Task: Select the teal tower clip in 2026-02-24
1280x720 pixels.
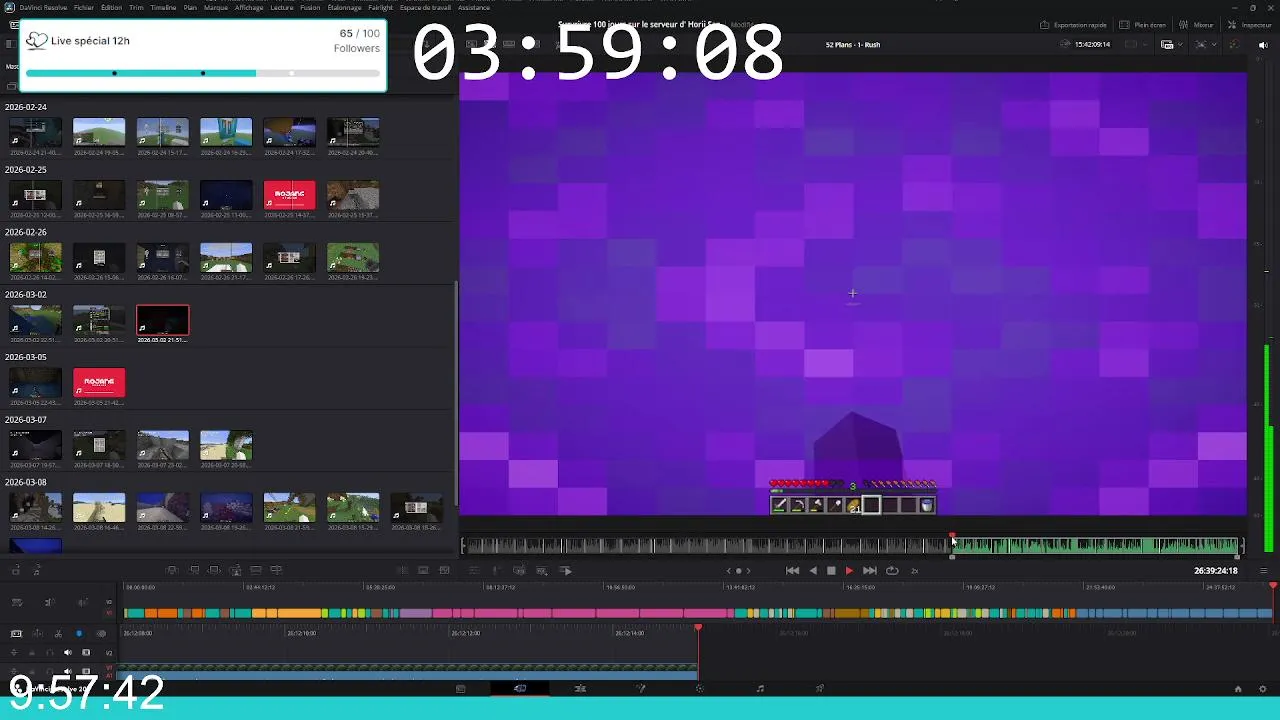Action: (226, 133)
